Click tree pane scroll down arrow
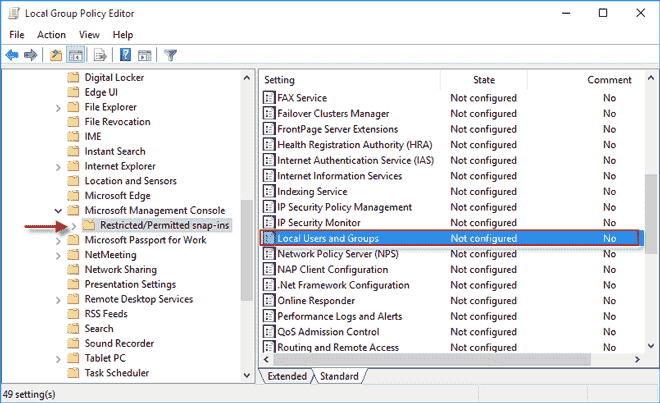660x403 pixels. pos(247,375)
